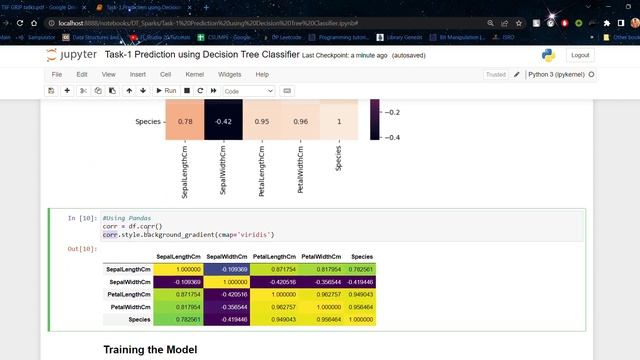Click the 'Training the Model' heading
This screenshot has width=640, height=360.
(x=150, y=349)
